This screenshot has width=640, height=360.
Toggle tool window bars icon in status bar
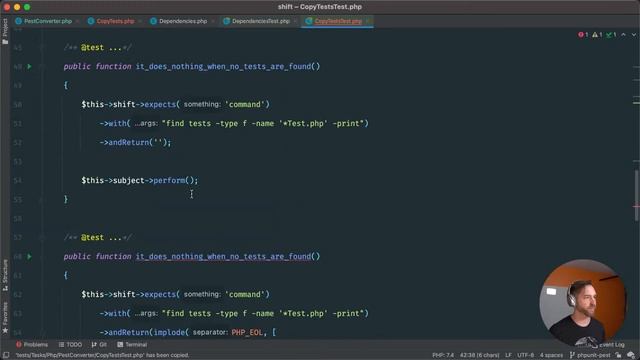click(x=6, y=355)
